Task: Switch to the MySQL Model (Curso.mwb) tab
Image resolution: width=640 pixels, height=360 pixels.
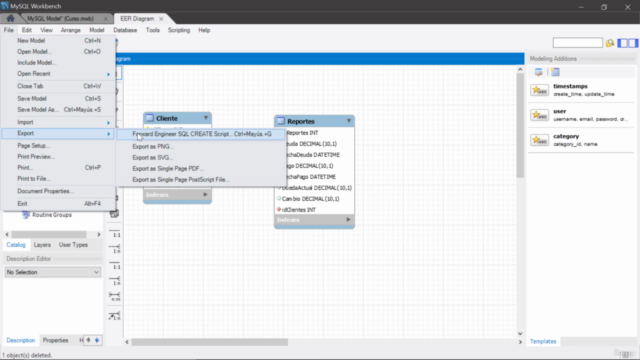Action: pos(60,19)
